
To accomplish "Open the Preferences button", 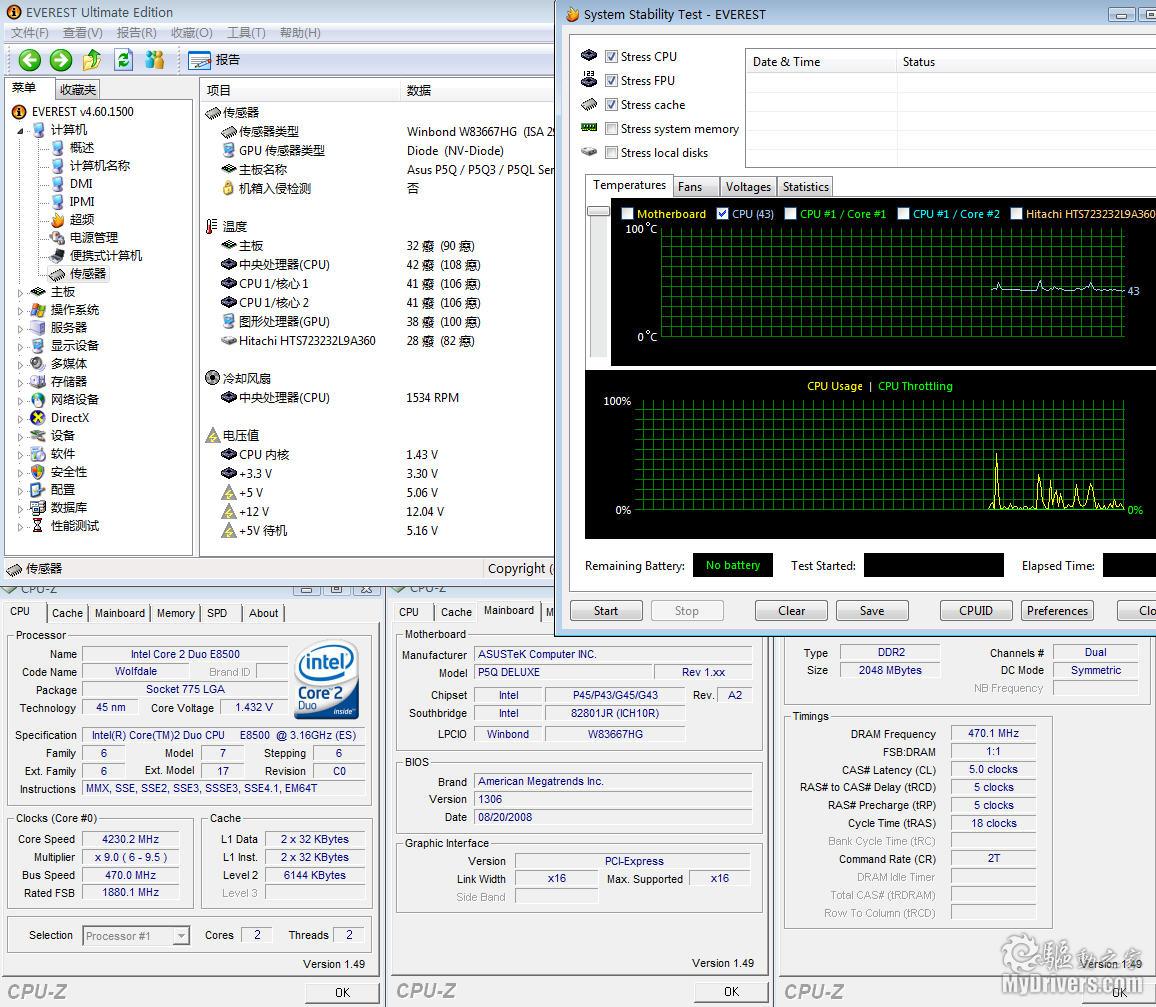I will 1057,610.
